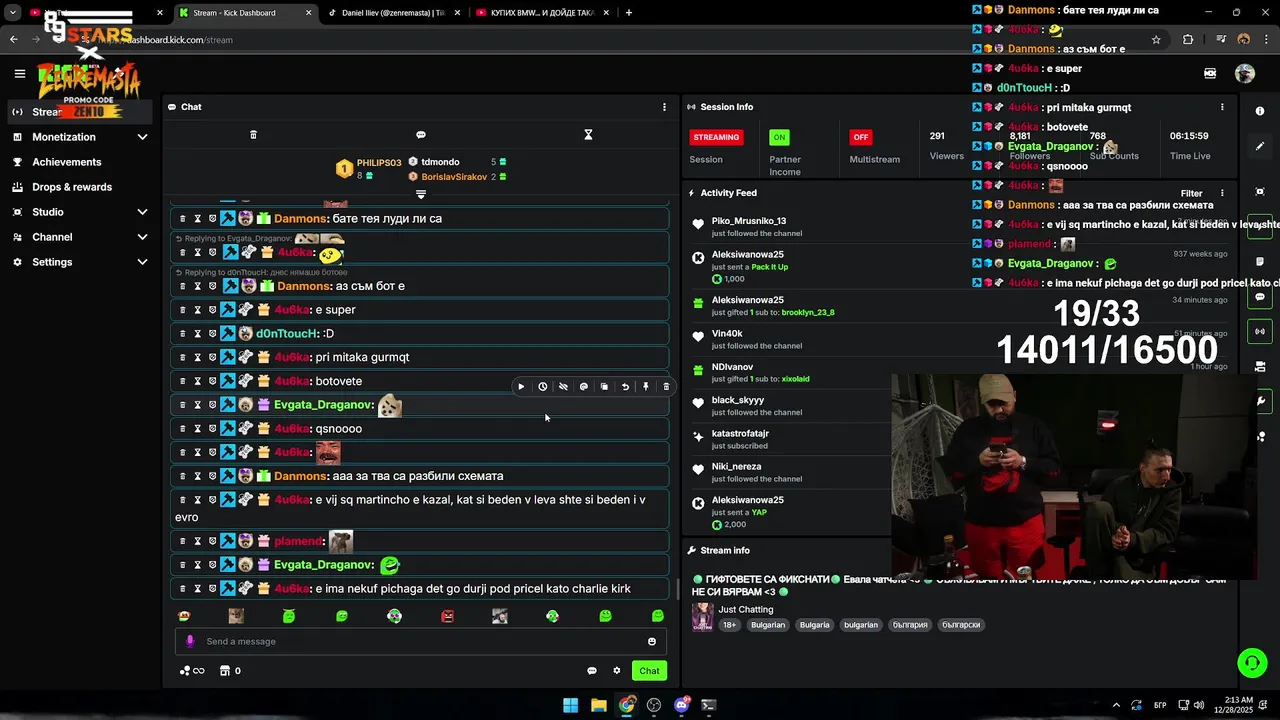Open the Windows Start menu on the taskbar
Viewport: 1280px width, 720px height.
(x=570, y=705)
